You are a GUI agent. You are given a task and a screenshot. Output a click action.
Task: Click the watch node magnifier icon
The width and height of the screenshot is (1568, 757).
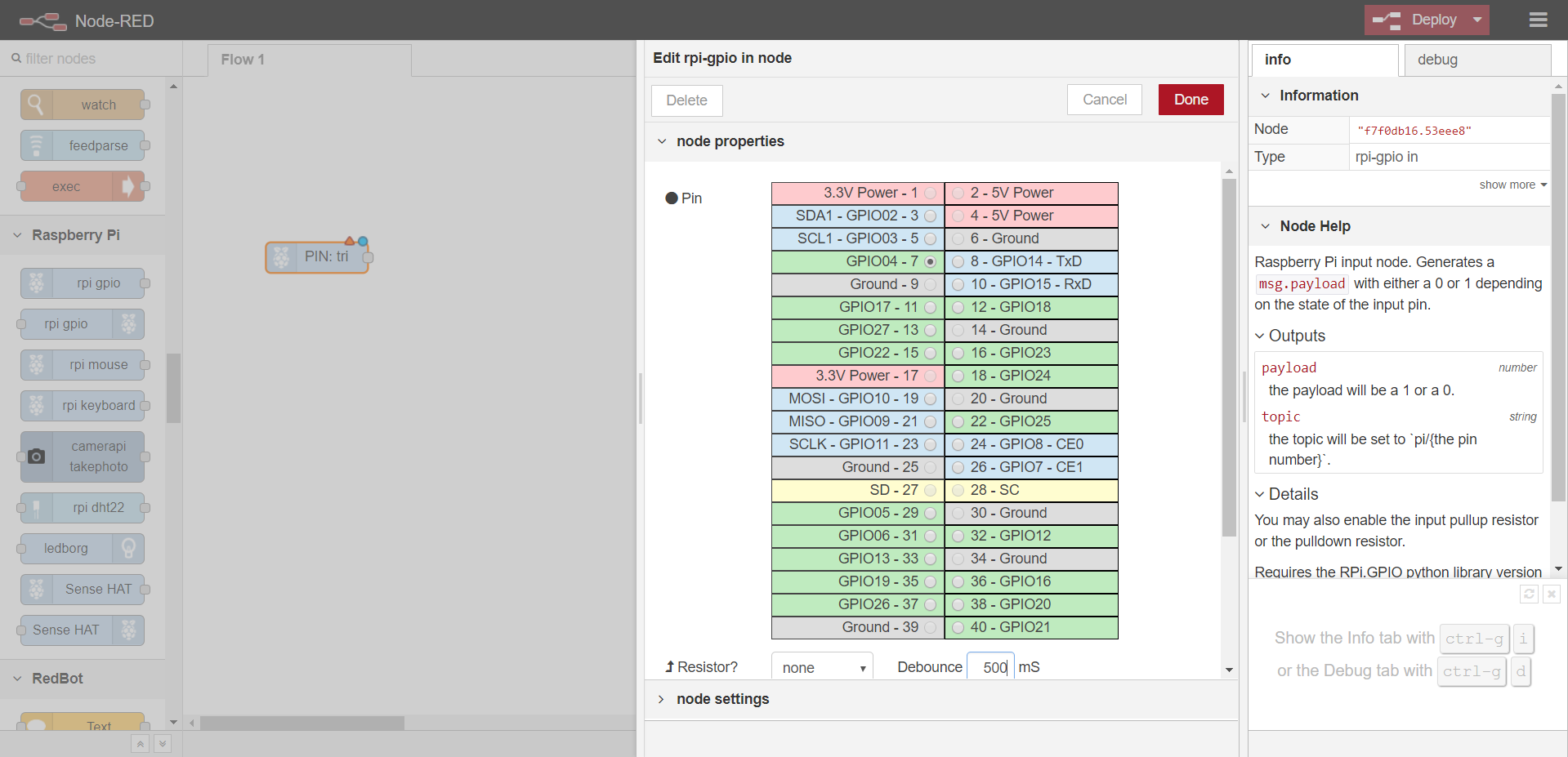click(x=36, y=105)
